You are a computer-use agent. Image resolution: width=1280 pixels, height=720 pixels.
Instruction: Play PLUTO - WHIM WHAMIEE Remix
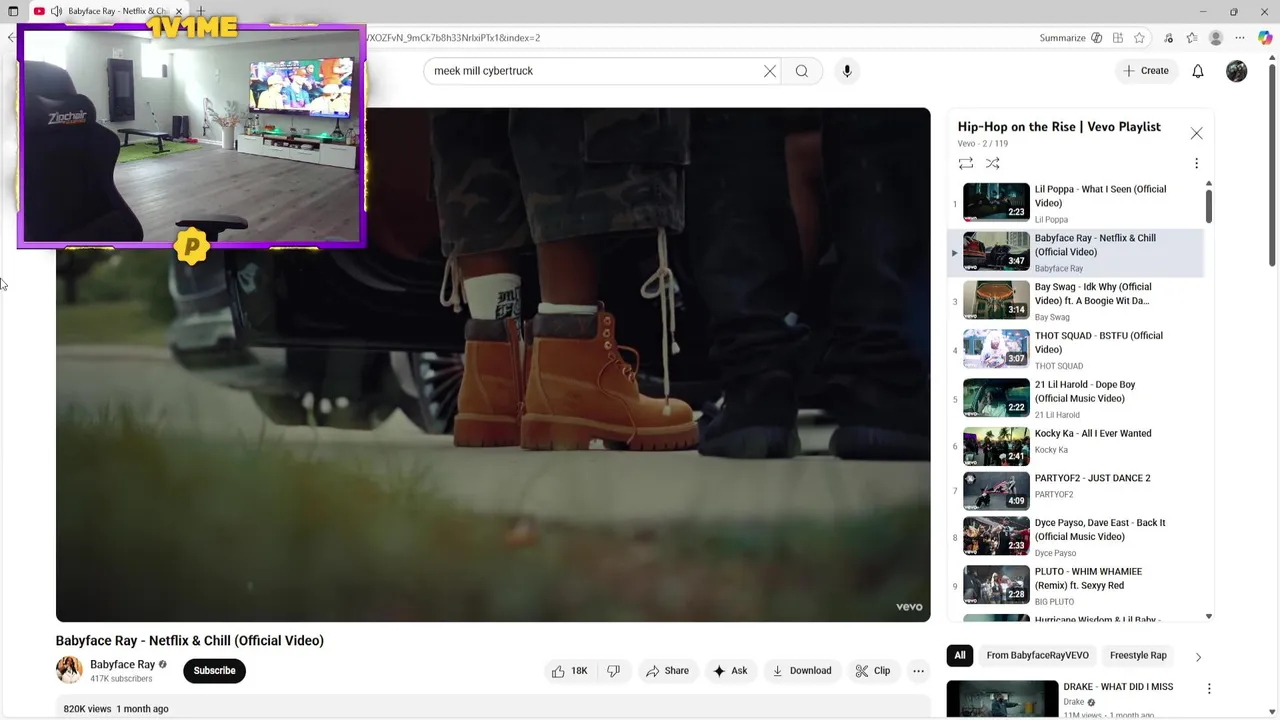[x=1078, y=585]
